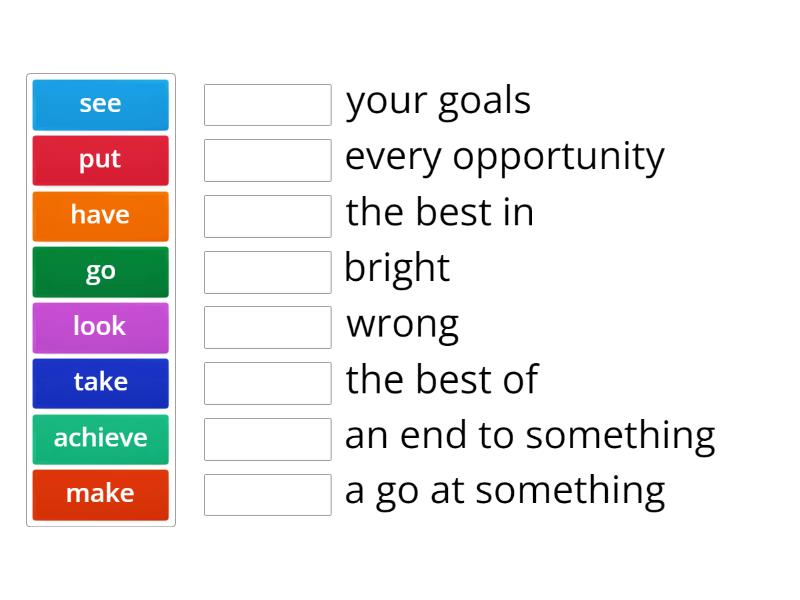Click the answer box next to "wrong"
Screen dimensions: 800x600
(x=267, y=326)
